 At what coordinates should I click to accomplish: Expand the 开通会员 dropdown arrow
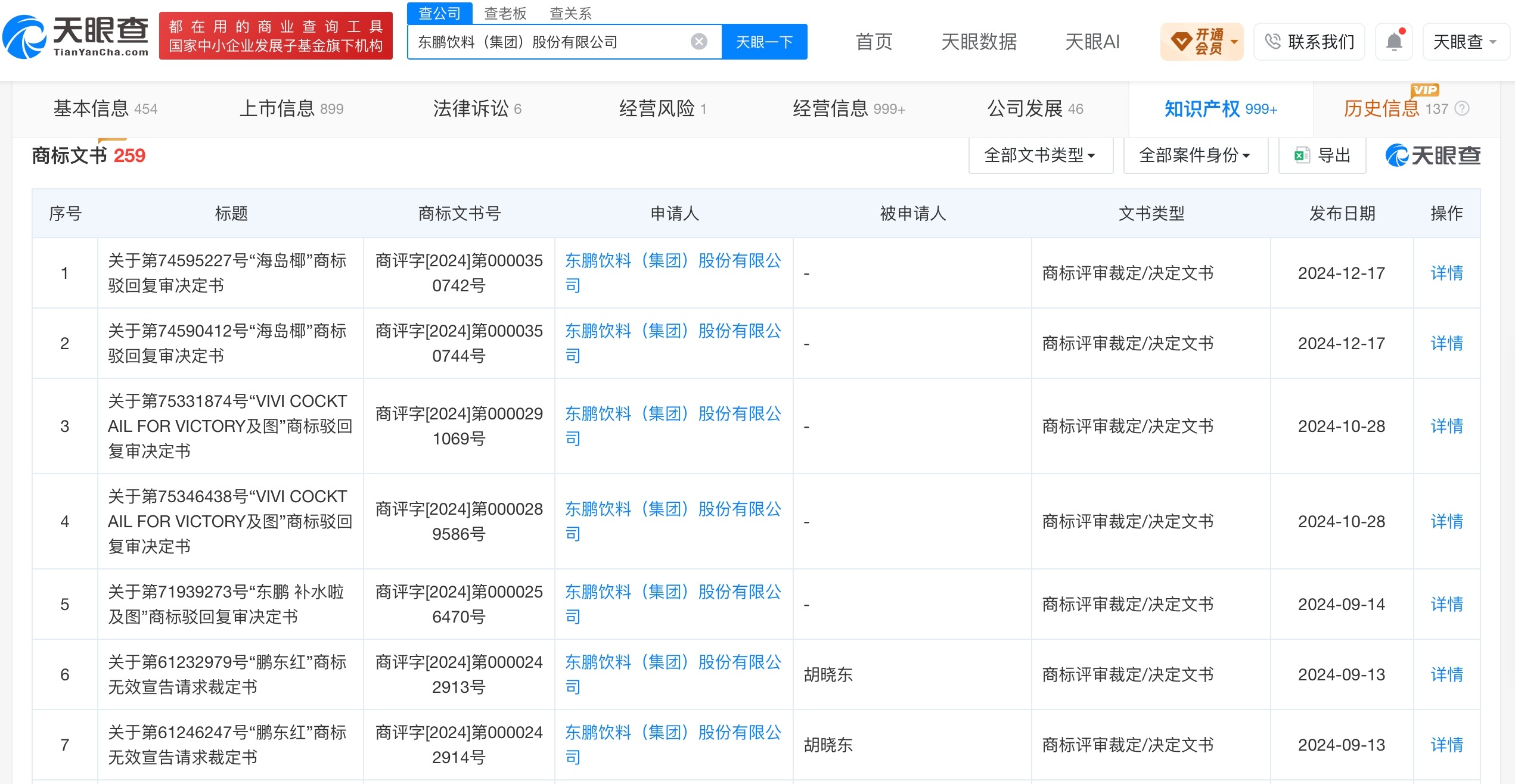(x=1234, y=42)
